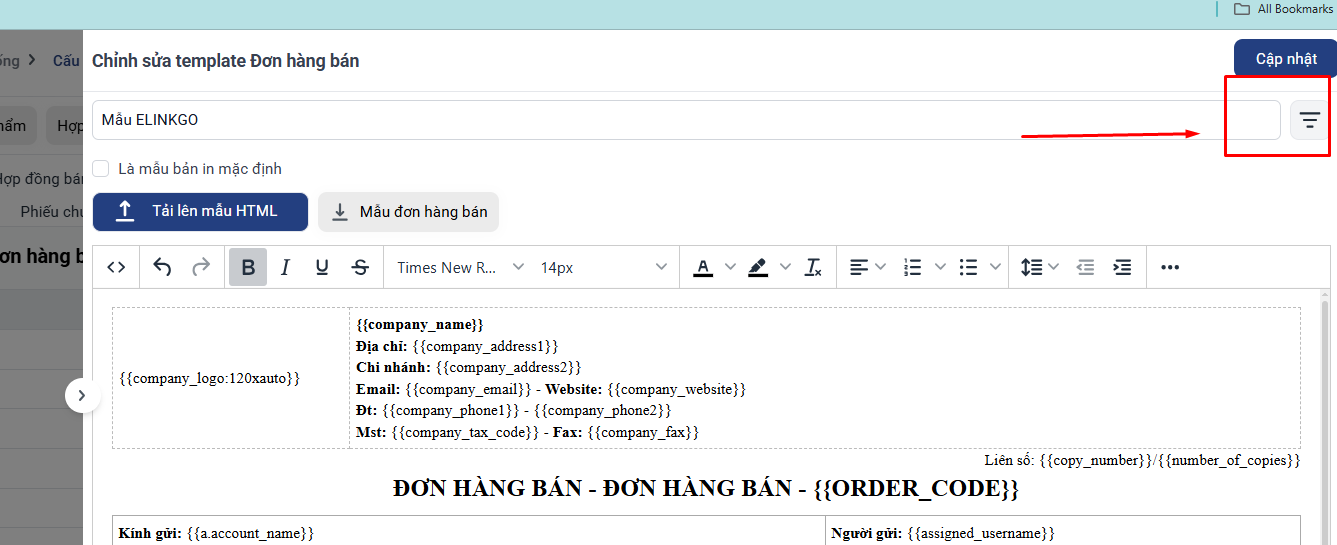
Task: Apply italic formatting
Action: pos(285,267)
